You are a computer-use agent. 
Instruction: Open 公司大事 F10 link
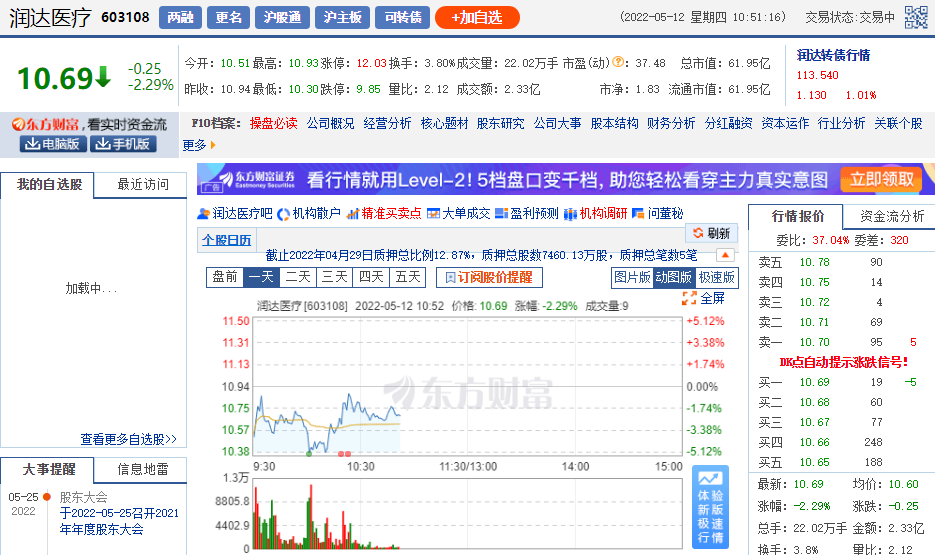point(558,123)
